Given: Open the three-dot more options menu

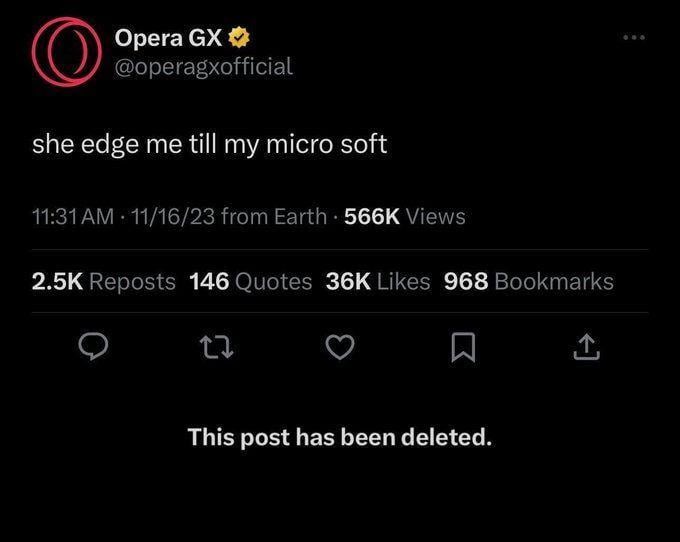Looking at the screenshot, I should (633, 38).
